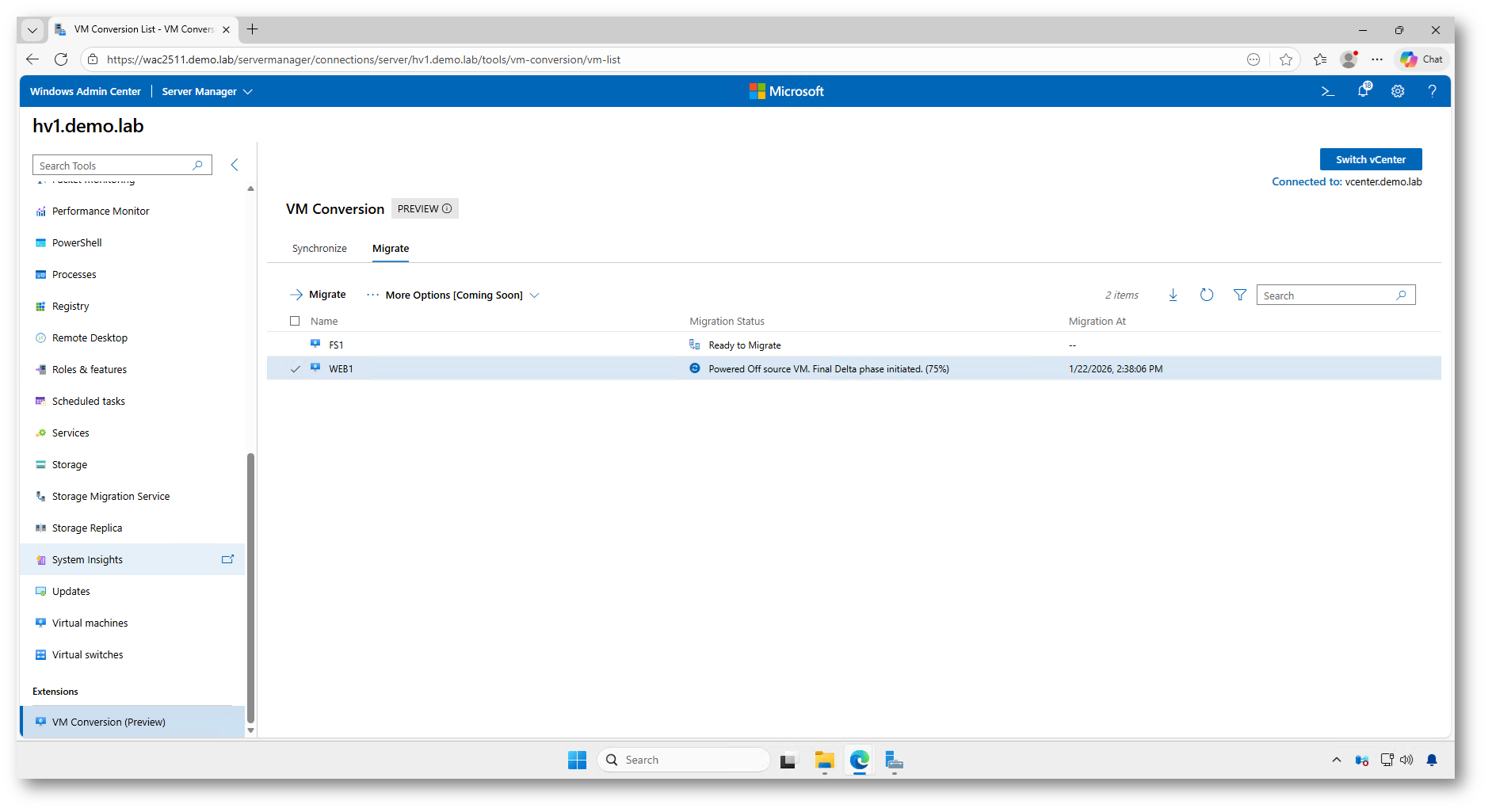Screen dimensions: 1488x812
Task: Collapse the tools sidebar with chevron
Action: (235, 165)
